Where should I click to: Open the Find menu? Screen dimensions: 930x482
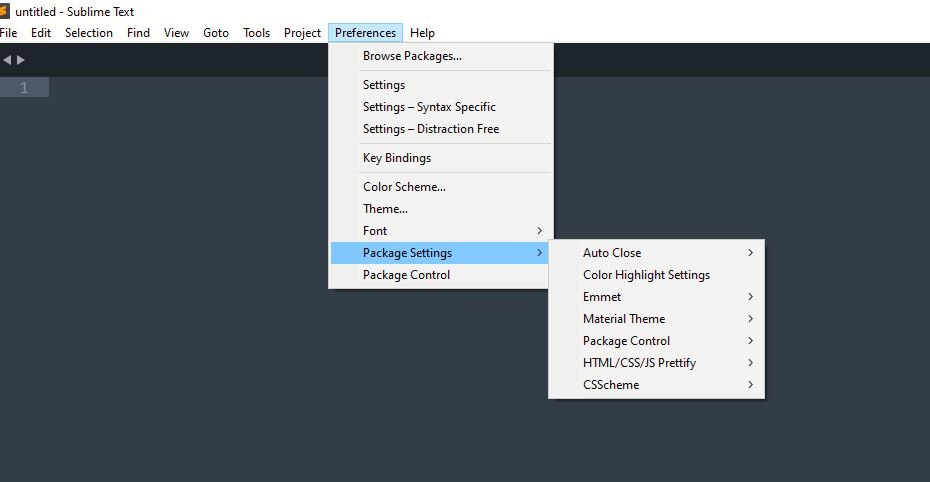point(138,33)
